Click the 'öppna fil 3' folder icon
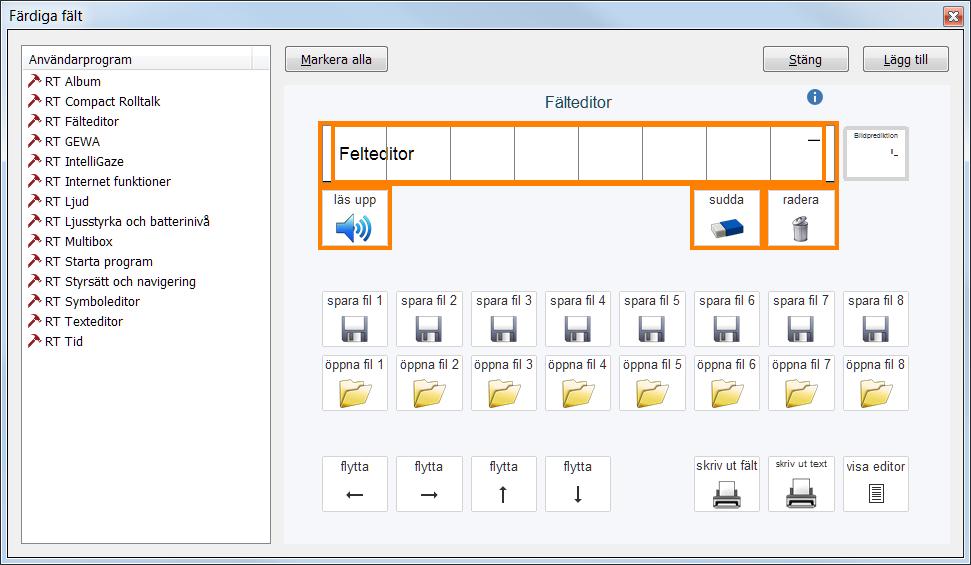The height and width of the screenshot is (565, 971). tap(504, 393)
